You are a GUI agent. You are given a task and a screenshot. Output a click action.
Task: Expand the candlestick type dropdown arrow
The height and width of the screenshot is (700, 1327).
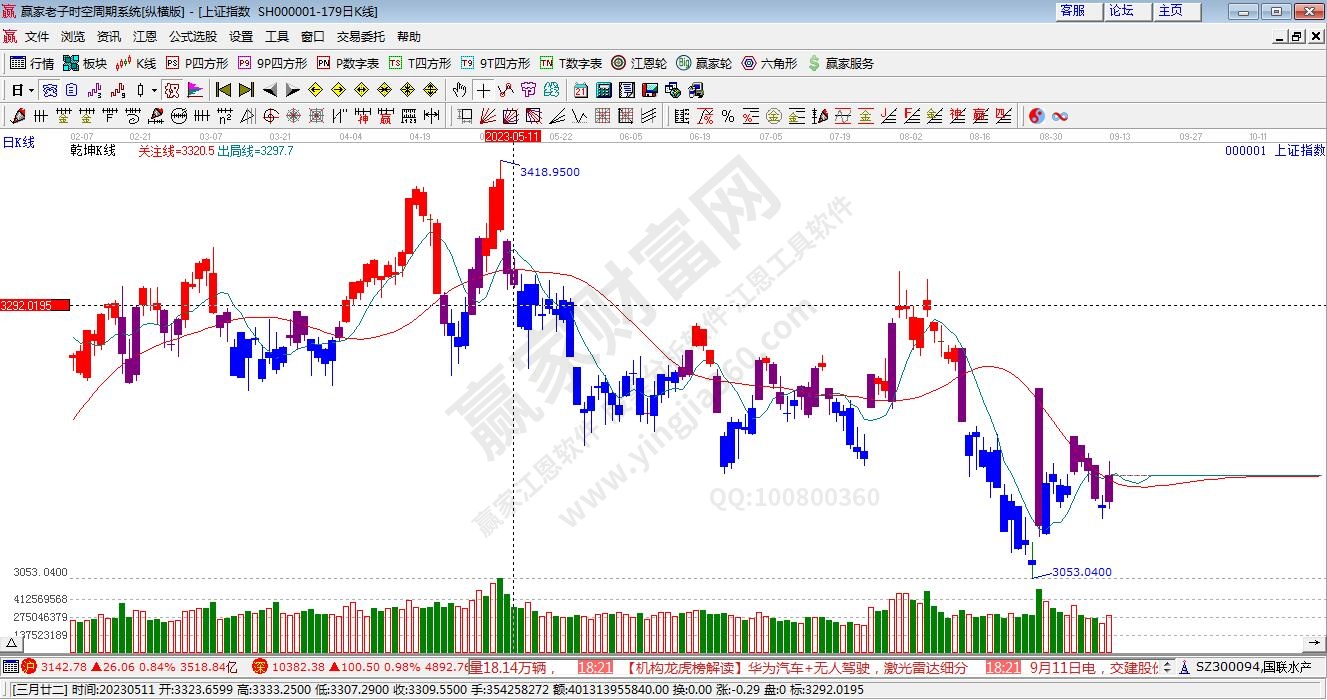click(153, 90)
